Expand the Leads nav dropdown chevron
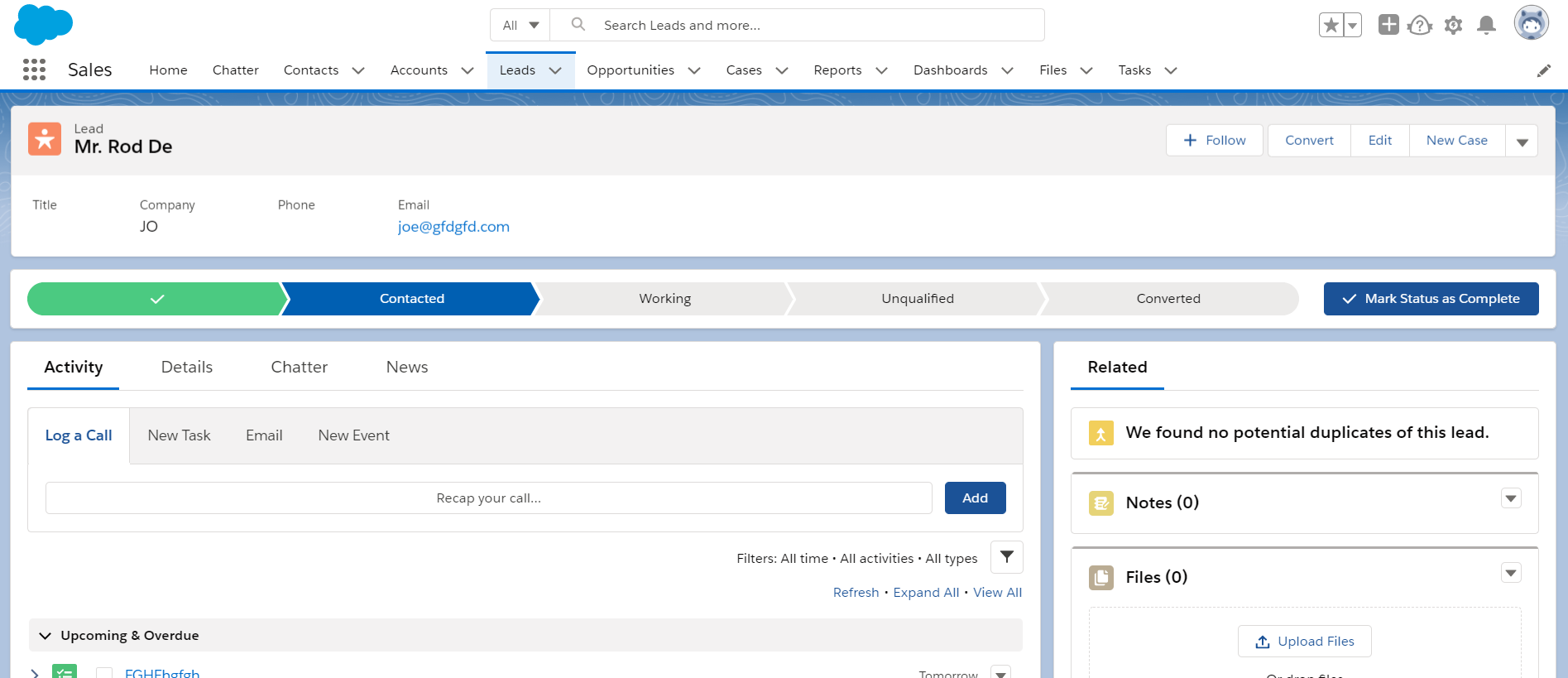This screenshot has width=1568, height=678. (555, 71)
